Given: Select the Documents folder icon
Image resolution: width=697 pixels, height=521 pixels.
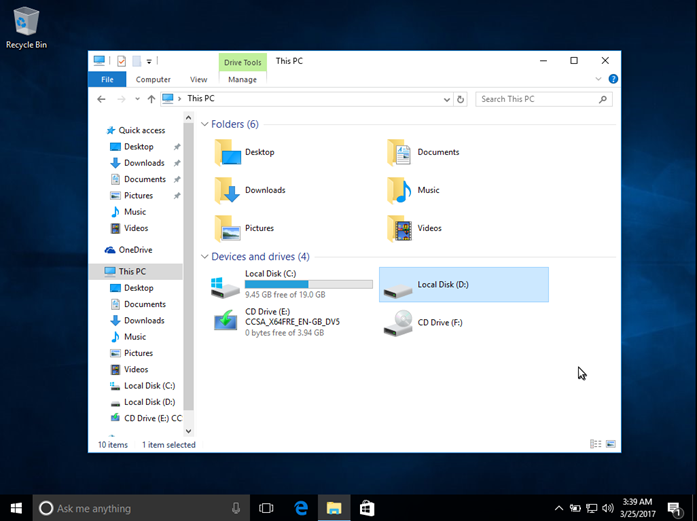Looking at the screenshot, I should point(399,152).
